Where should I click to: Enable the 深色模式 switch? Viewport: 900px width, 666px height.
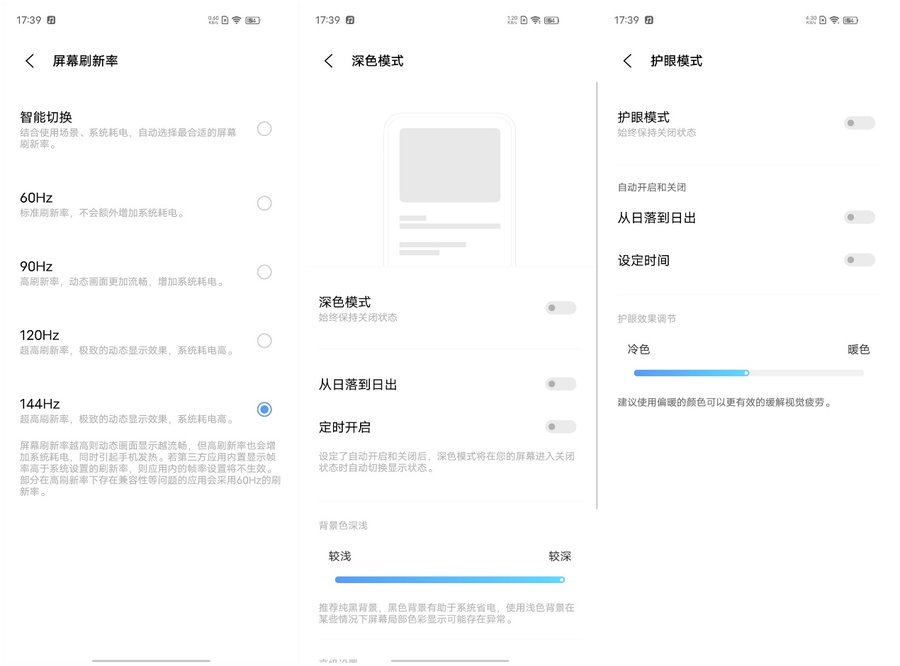tap(560, 308)
